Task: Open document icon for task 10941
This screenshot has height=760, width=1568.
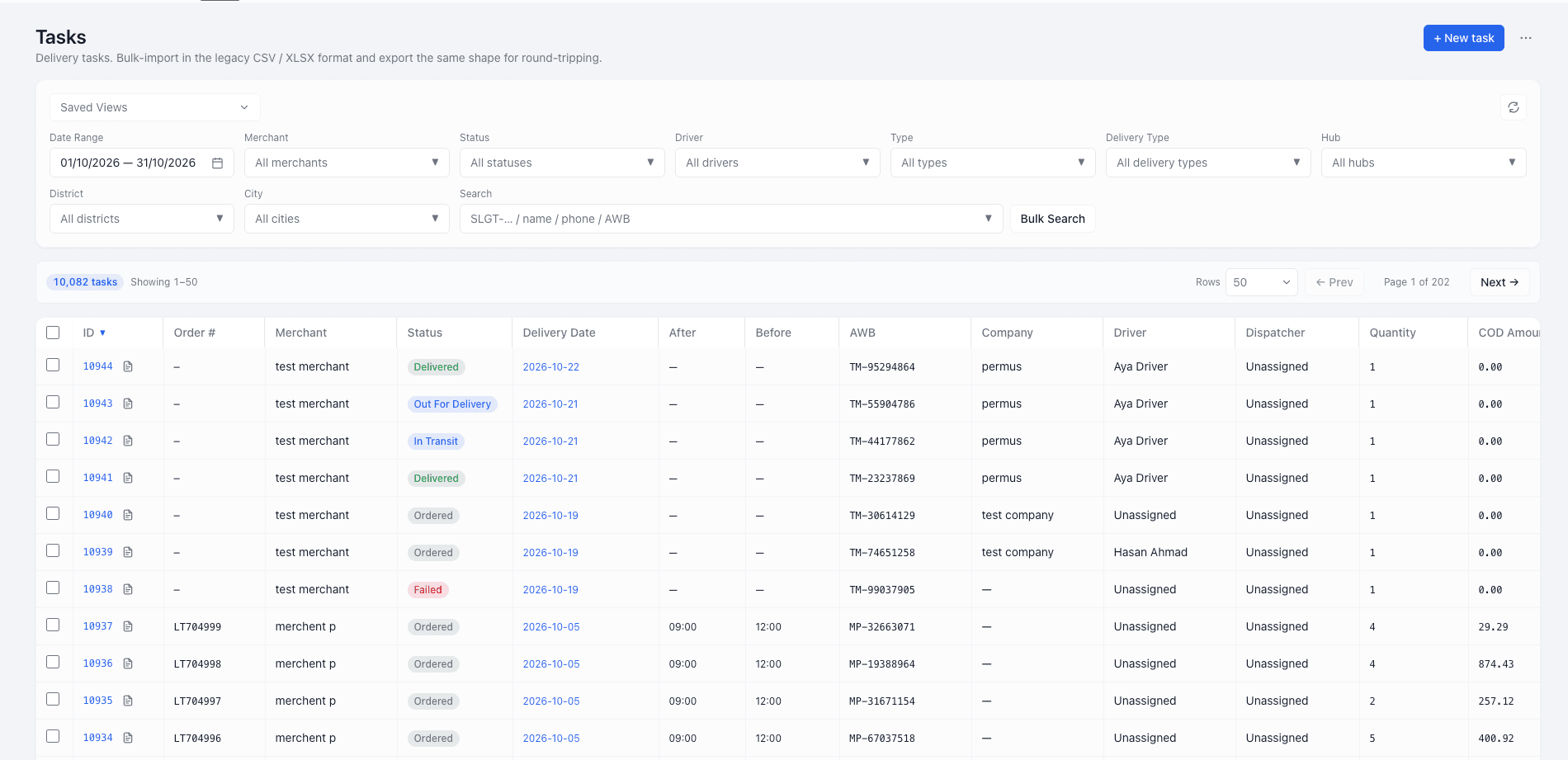Action: [128, 478]
